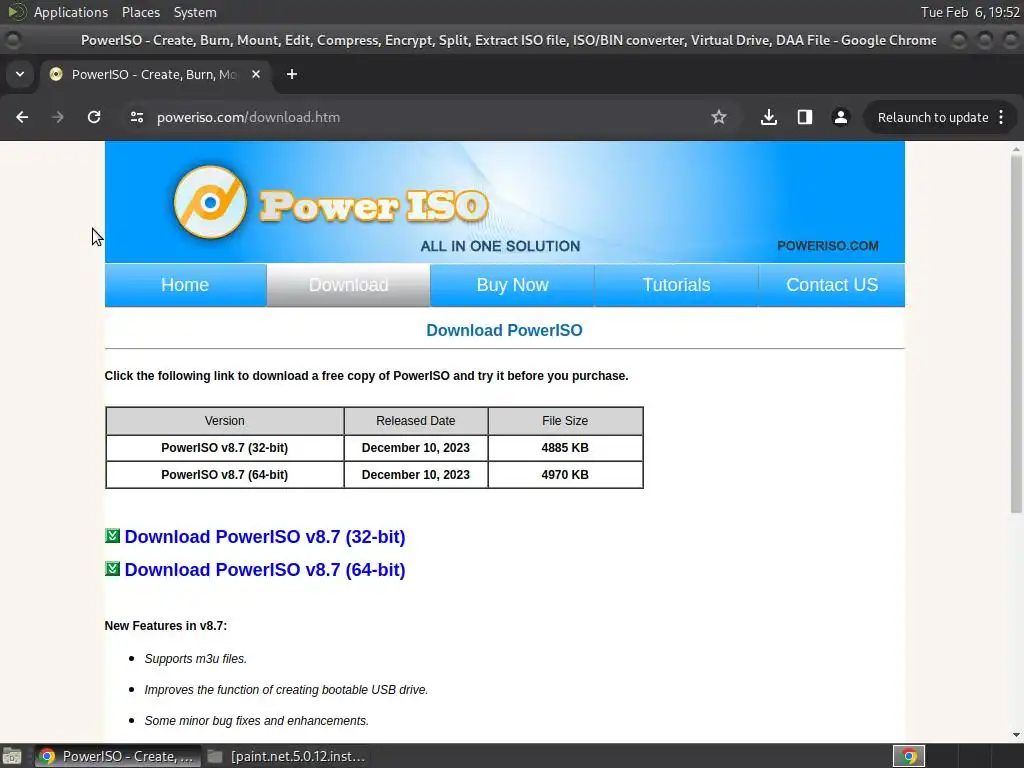
Task: Click Chrome icon in bottom-right workspace switcher
Action: (x=908, y=756)
